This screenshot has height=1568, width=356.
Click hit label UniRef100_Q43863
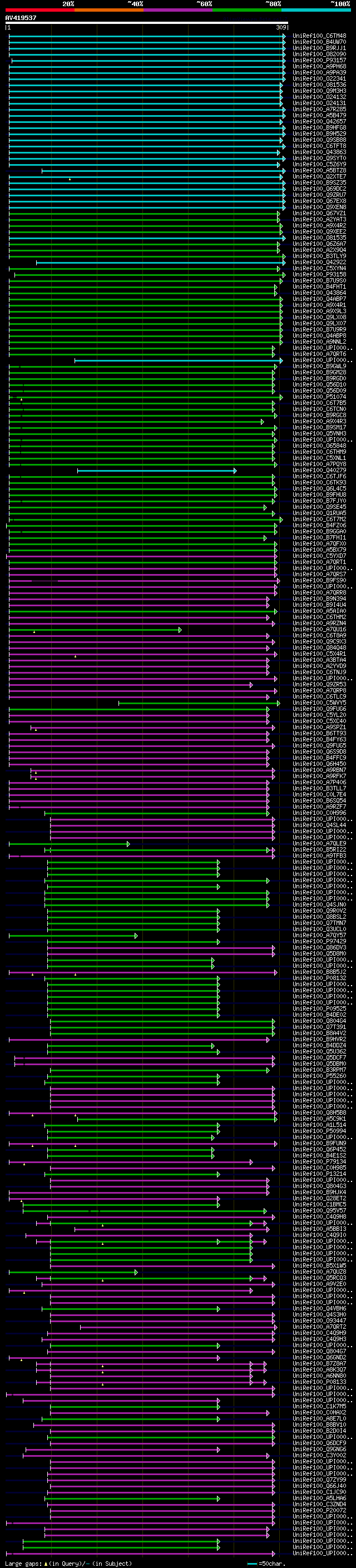319,152
